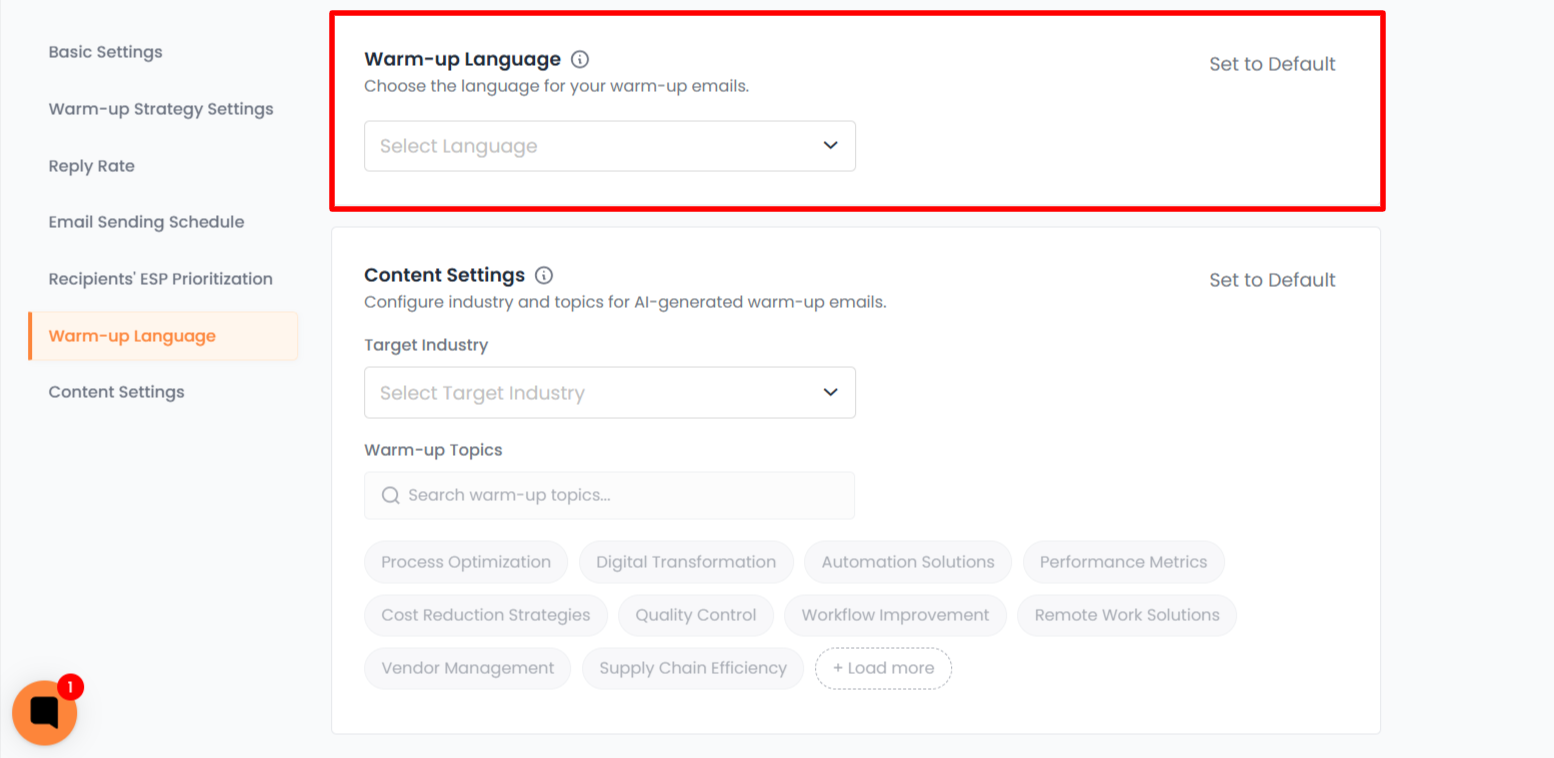Open the Select Language dropdown

click(609, 146)
